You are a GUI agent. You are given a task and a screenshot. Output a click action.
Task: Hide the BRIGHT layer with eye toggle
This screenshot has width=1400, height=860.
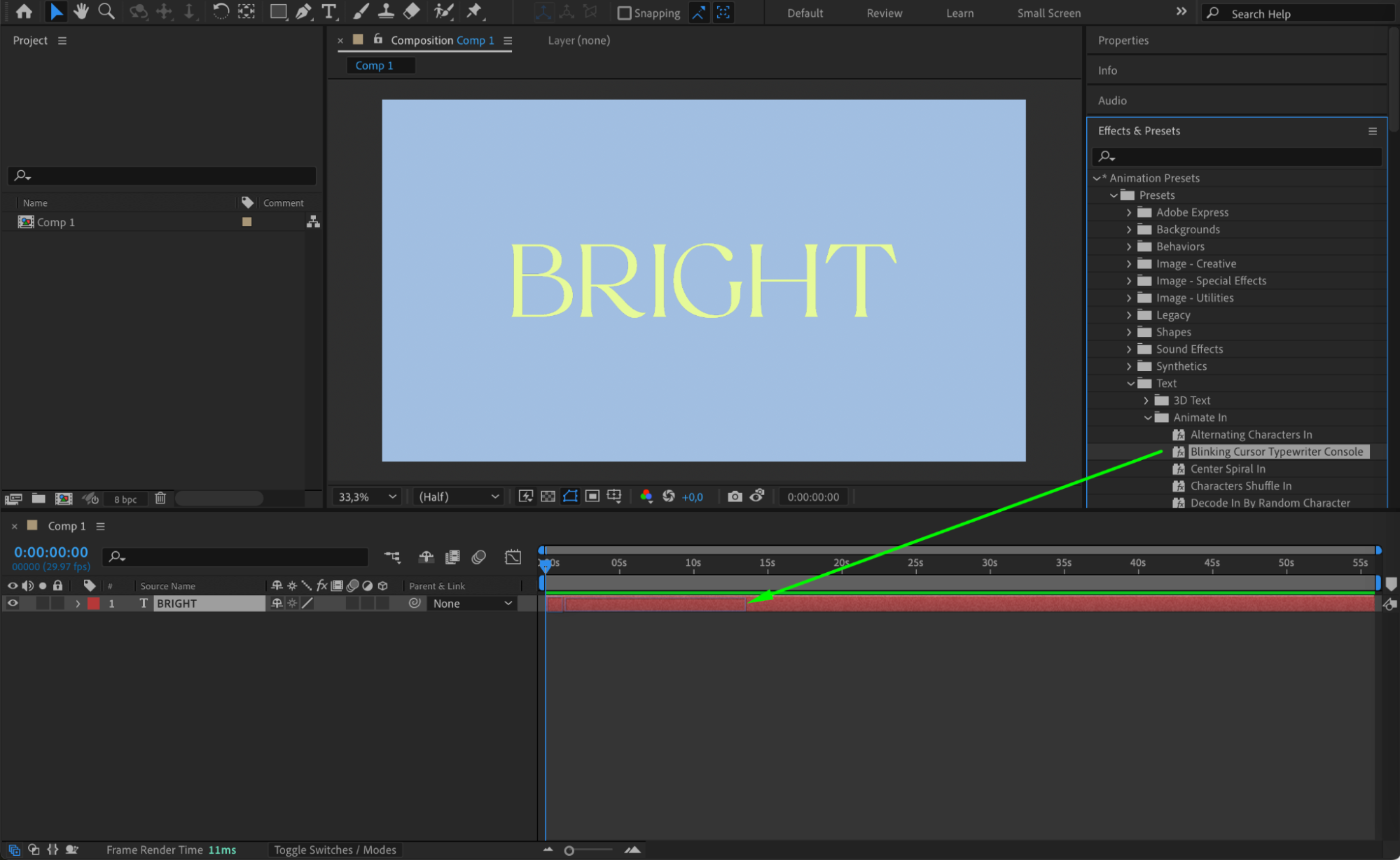point(13,603)
